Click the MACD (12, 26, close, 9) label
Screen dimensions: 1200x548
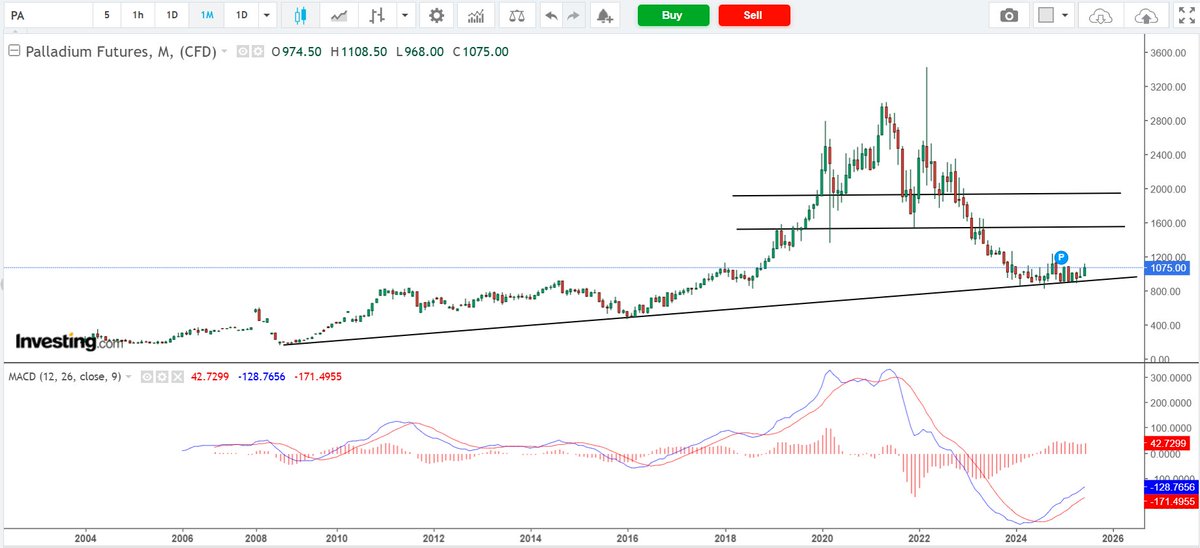coord(65,376)
